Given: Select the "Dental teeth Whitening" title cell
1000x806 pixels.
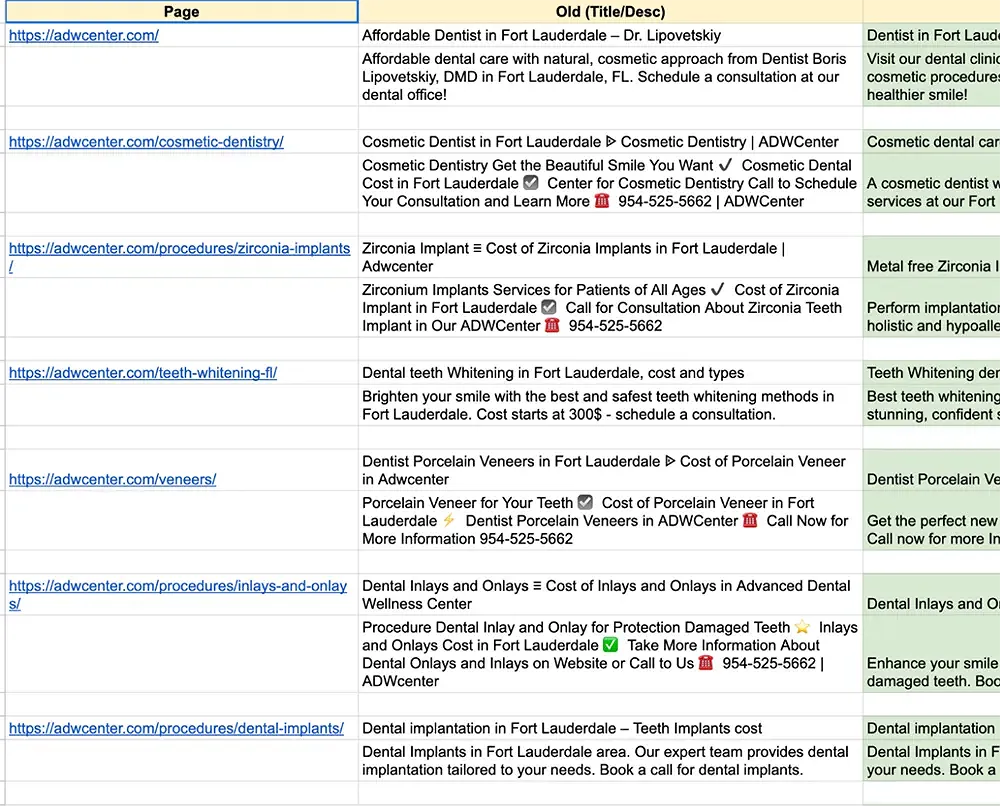Looking at the screenshot, I should (610, 373).
